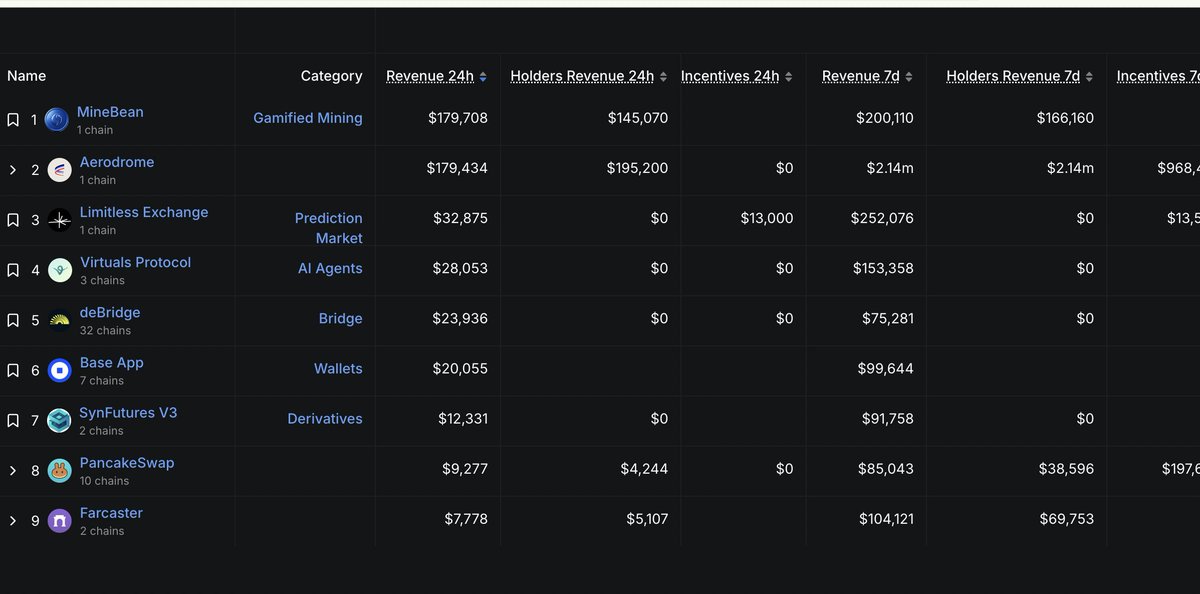Open the Prediction Market category link
1200x594 pixels.
tap(328, 228)
